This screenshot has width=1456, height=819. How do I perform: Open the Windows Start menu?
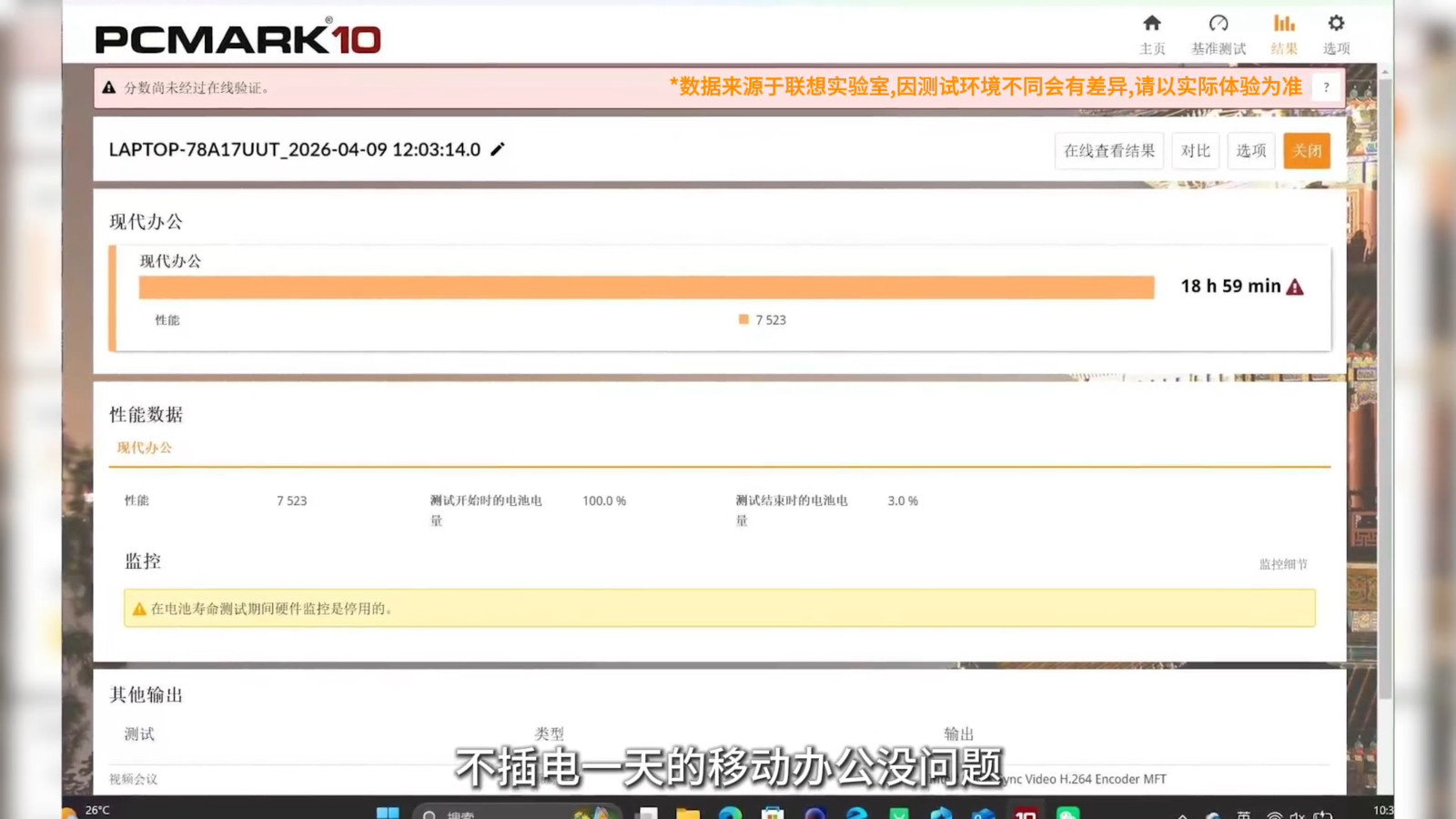pos(388,813)
